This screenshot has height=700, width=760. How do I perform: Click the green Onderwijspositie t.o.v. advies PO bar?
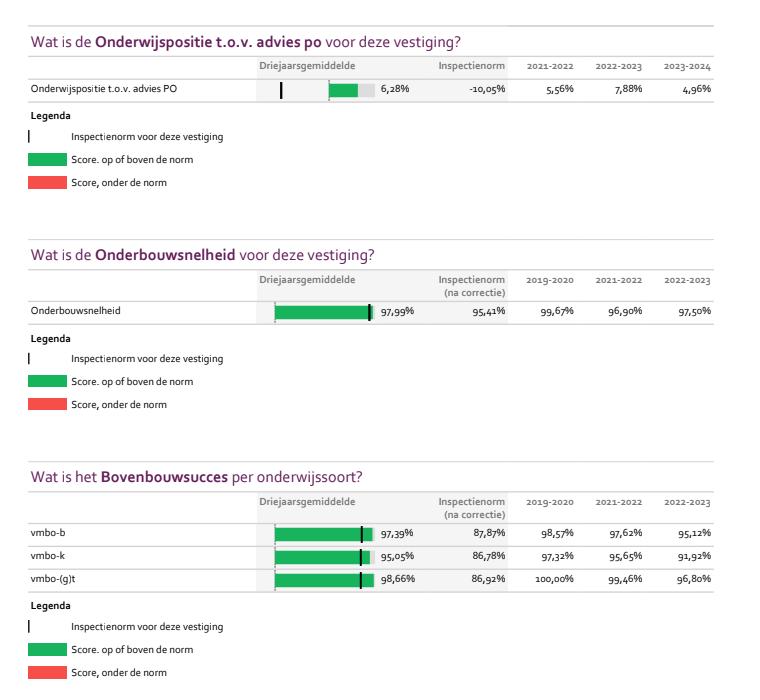pyautogui.click(x=342, y=91)
